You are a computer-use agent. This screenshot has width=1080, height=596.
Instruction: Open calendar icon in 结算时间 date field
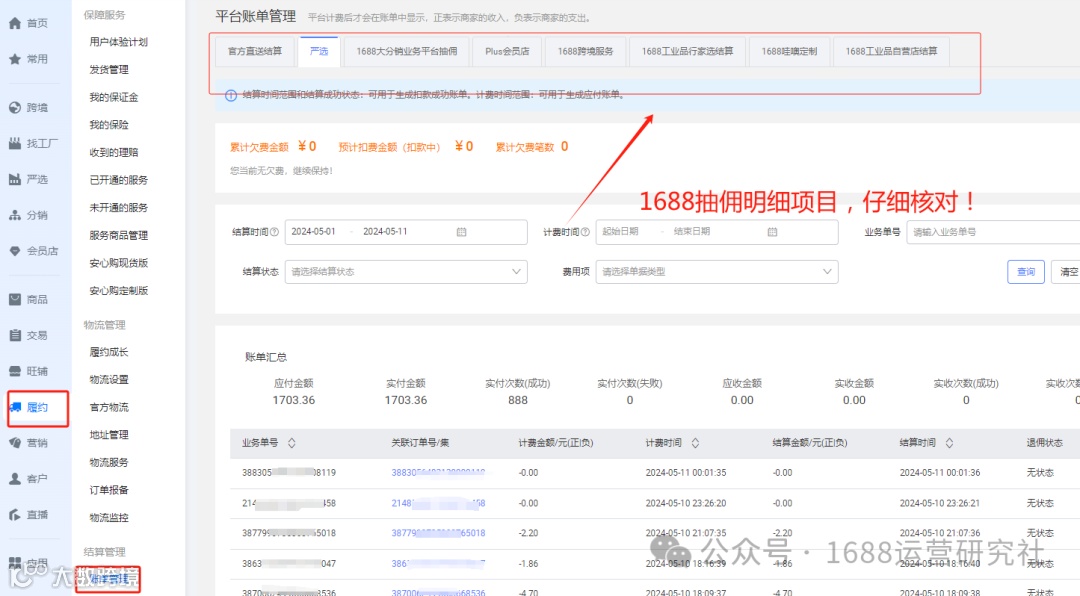[461, 232]
